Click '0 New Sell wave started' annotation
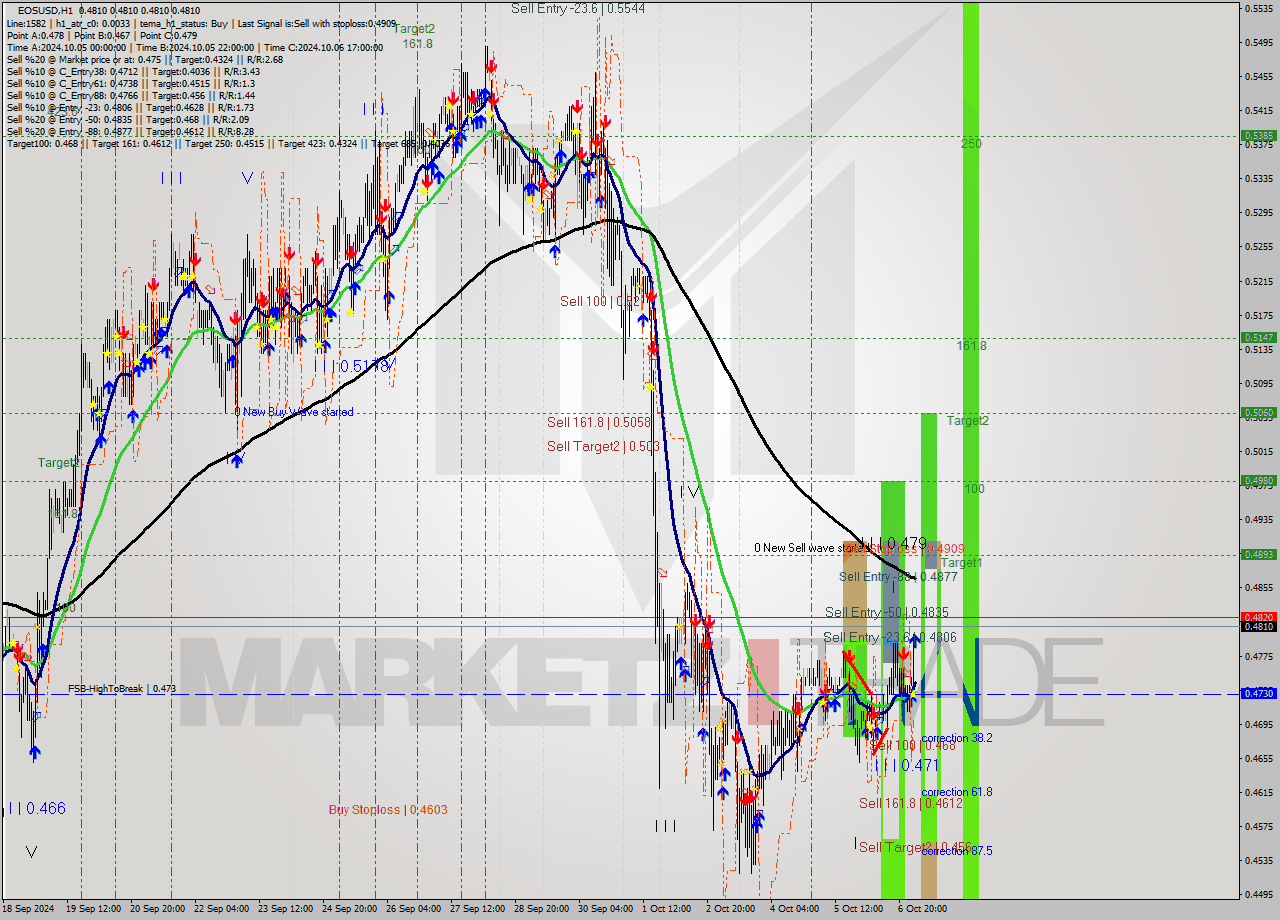The image size is (1280, 920). click(x=810, y=548)
